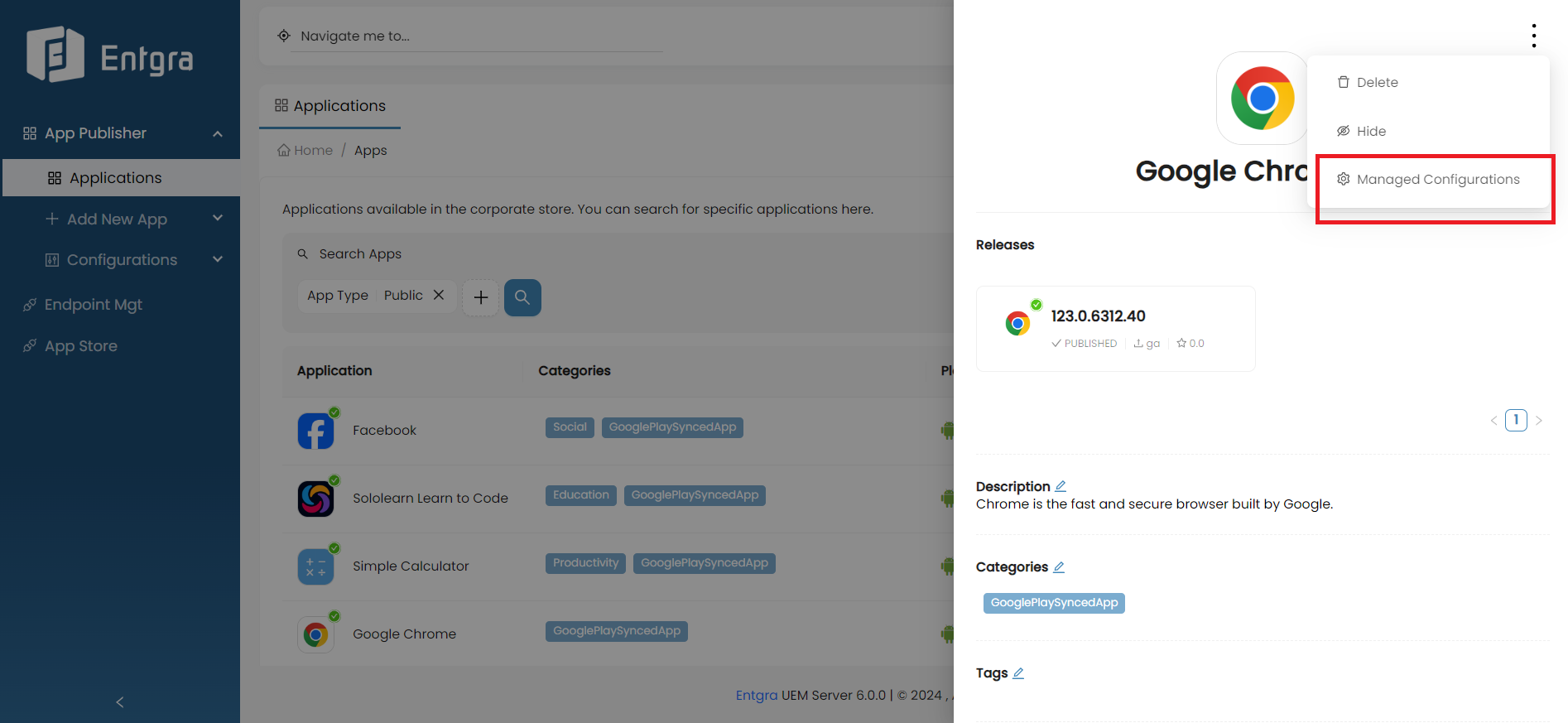Edit the Description with pencil icon
This screenshot has width=1568, height=723.
point(1061,486)
